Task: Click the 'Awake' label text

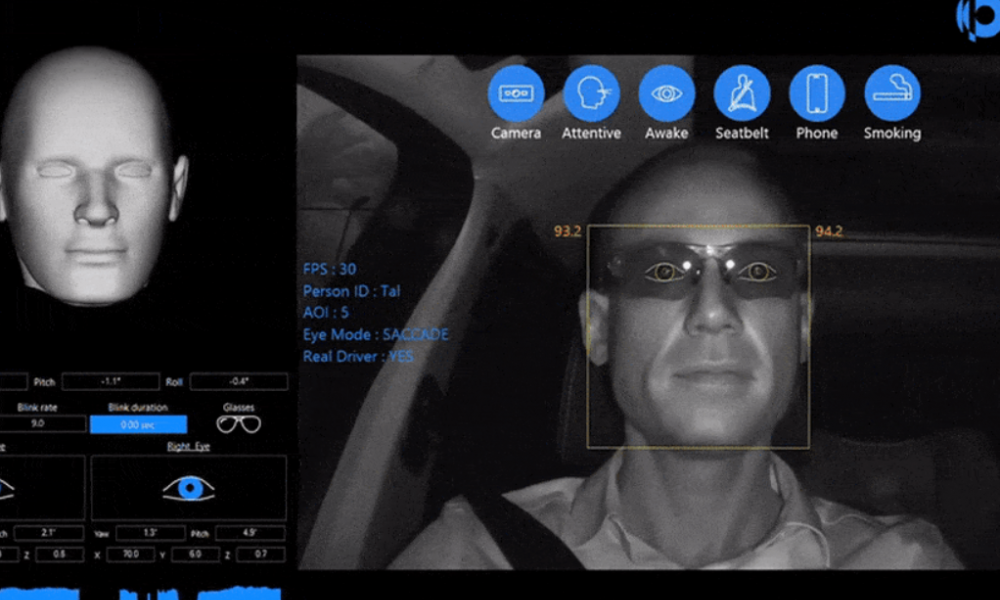Action: coord(666,133)
